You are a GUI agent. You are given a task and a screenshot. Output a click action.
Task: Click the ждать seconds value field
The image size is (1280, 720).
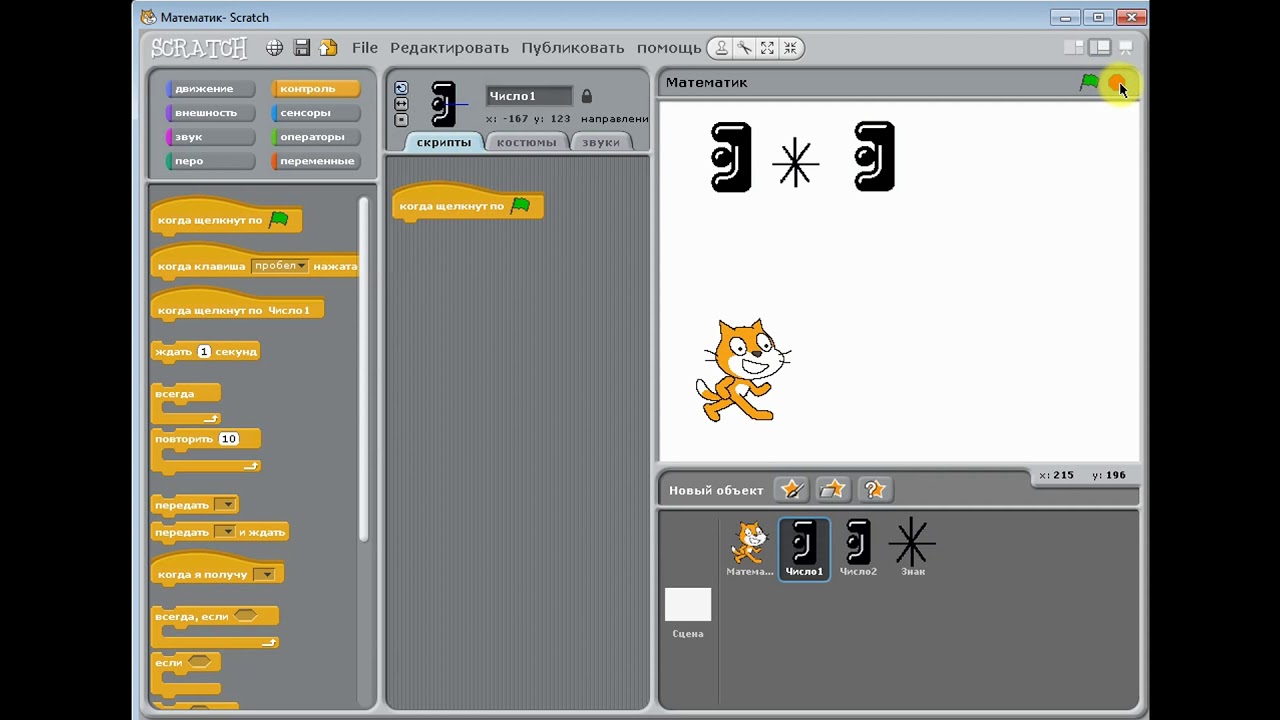pyautogui.click(x=204, y=352)
